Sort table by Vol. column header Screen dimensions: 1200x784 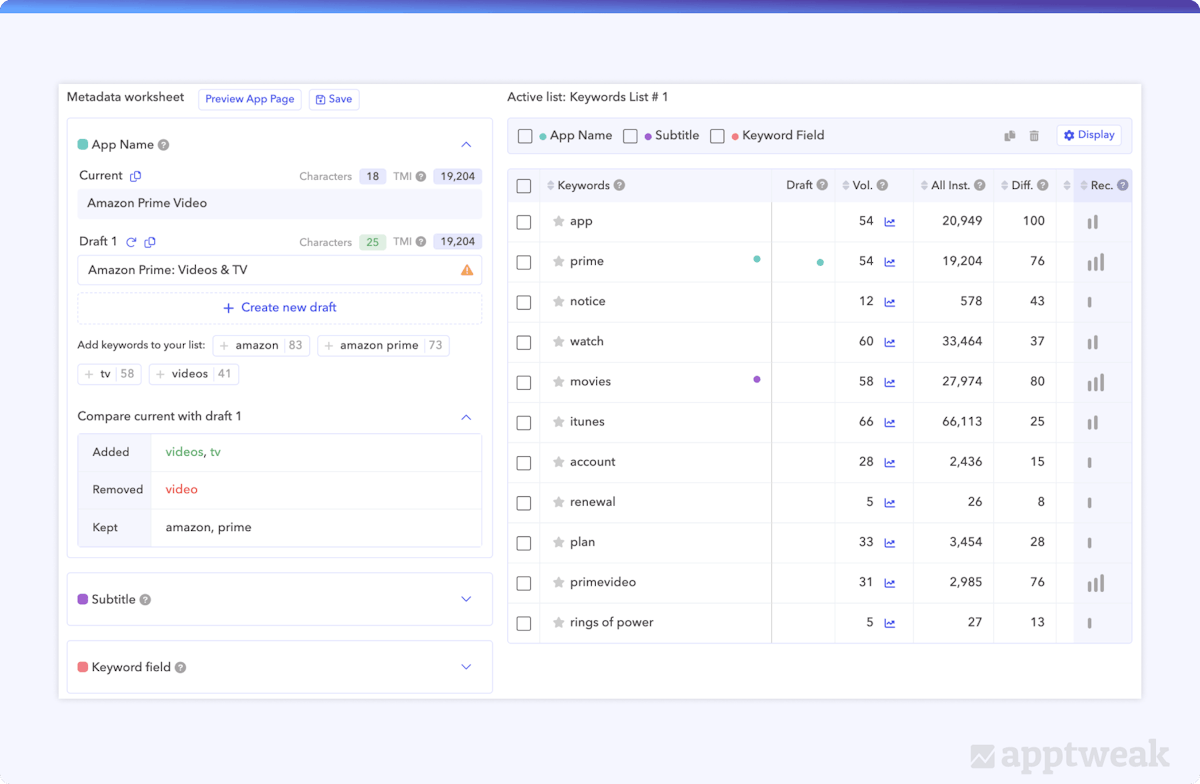click(862, 185)
